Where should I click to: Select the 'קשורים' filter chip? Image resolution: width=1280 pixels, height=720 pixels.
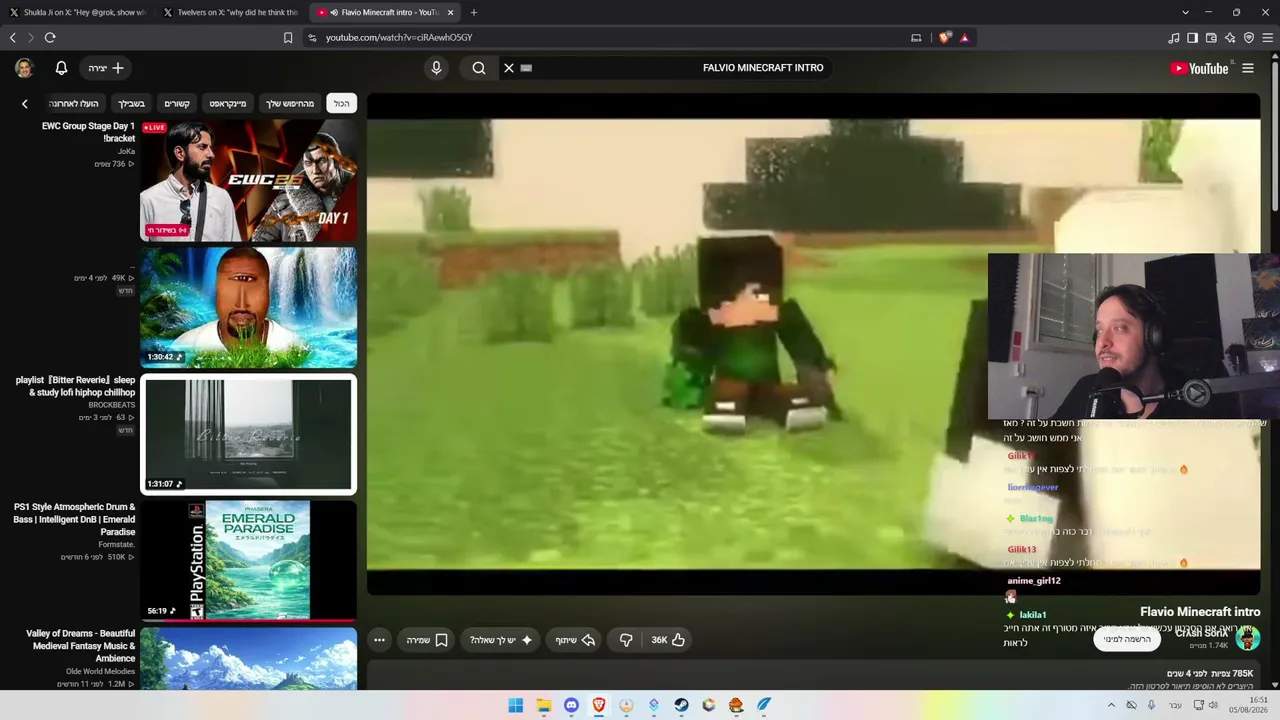click(177, 103)
